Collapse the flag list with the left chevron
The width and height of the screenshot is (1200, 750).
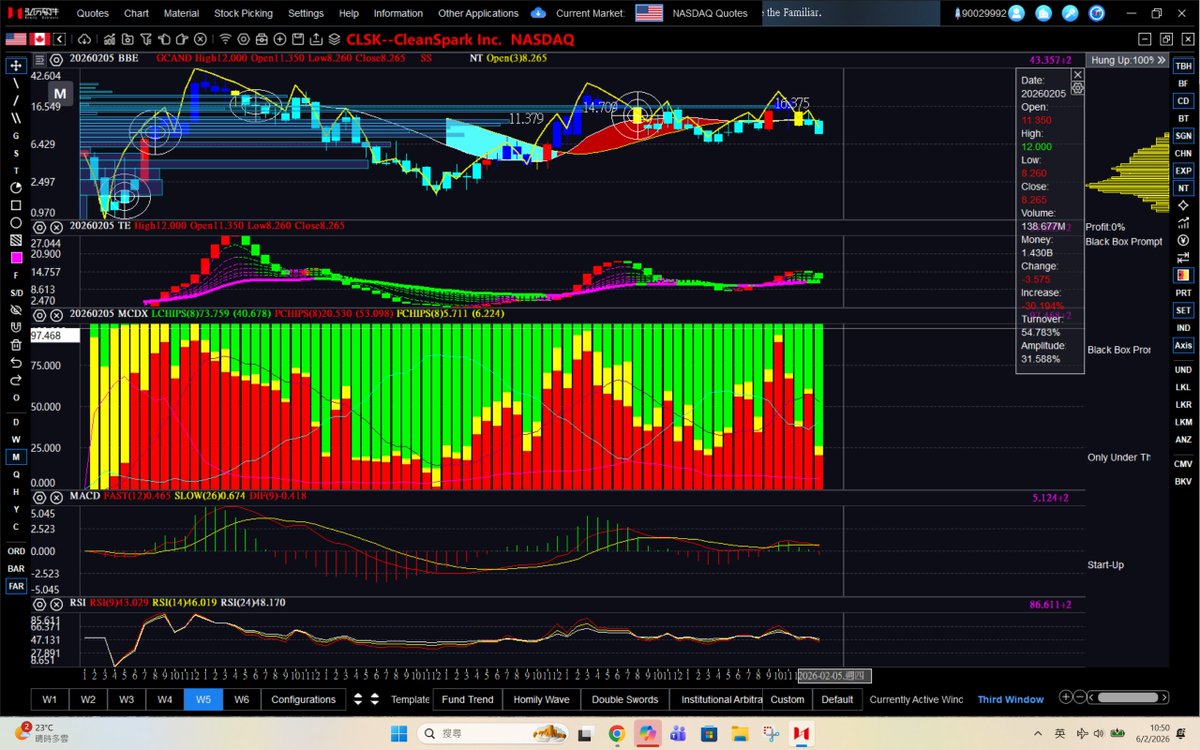point(60,39)
